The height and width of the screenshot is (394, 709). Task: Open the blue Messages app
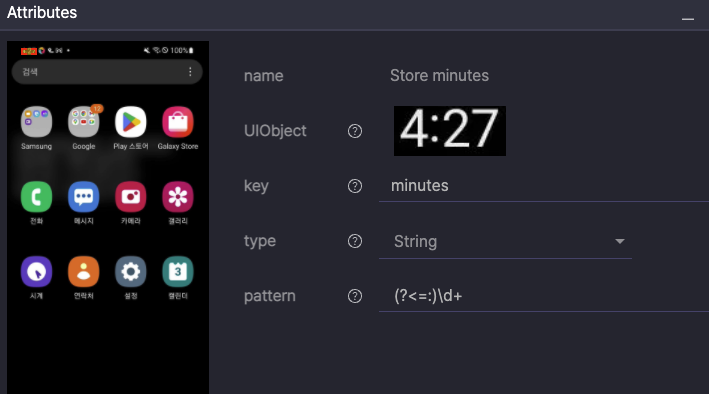point(84,197)
